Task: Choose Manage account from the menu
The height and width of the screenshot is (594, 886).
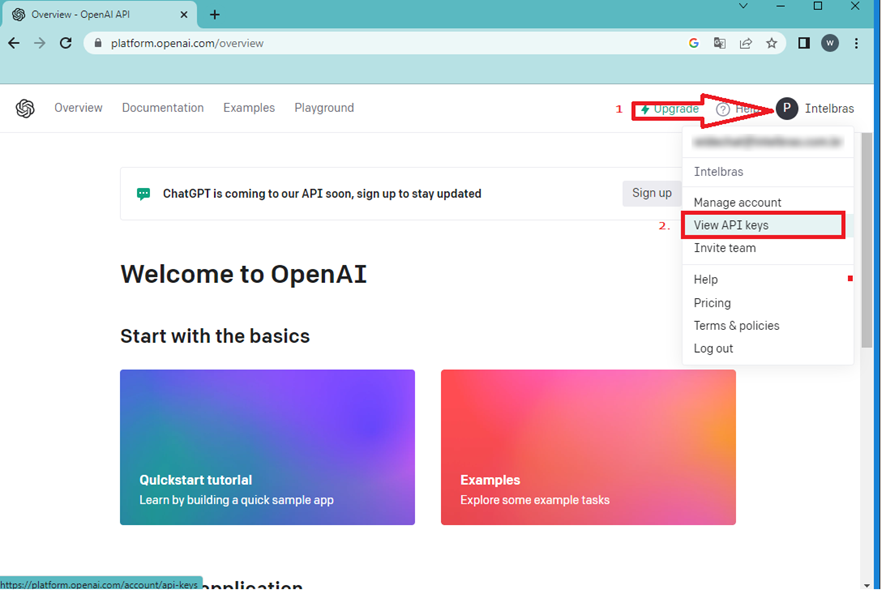Action: click(767, 202)
